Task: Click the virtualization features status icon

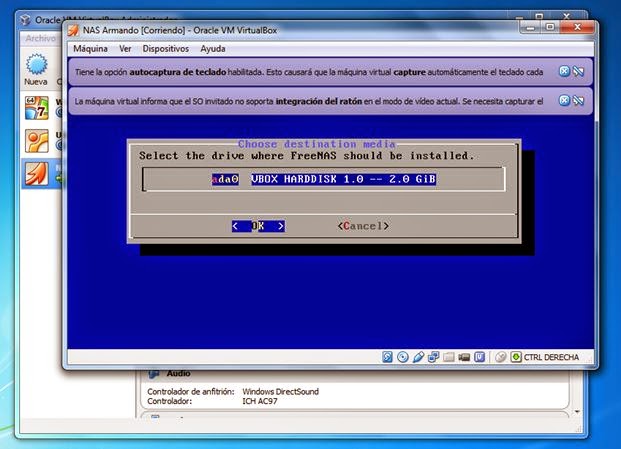Action: point(480,357)
